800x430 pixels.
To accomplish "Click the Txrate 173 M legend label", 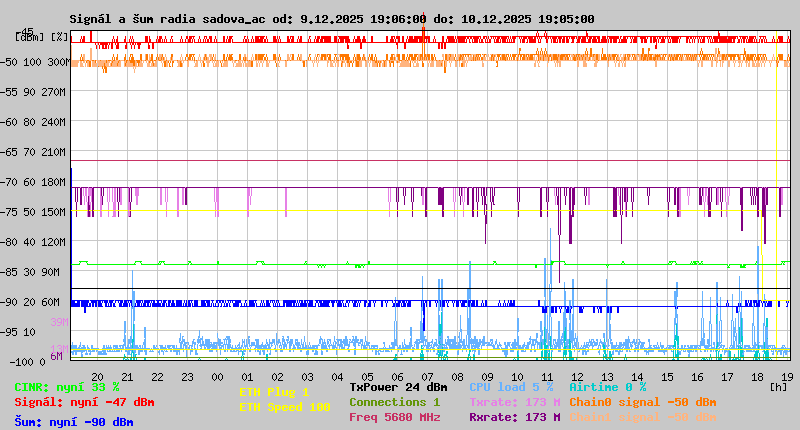I will pos(514,402).
